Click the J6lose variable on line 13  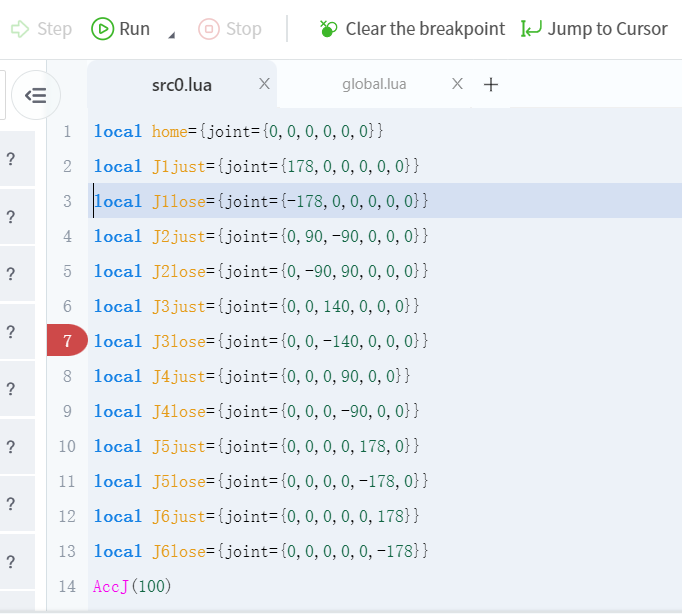click(178, 551)
